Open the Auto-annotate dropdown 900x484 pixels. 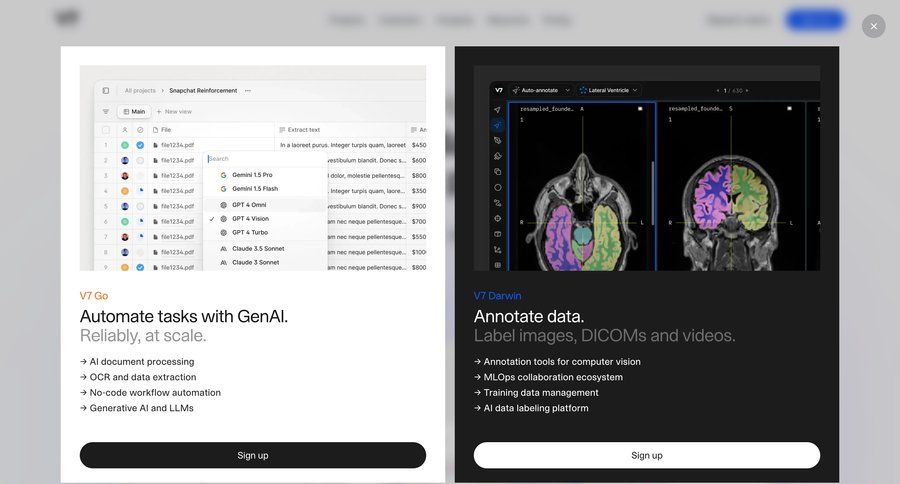(541, 90)
